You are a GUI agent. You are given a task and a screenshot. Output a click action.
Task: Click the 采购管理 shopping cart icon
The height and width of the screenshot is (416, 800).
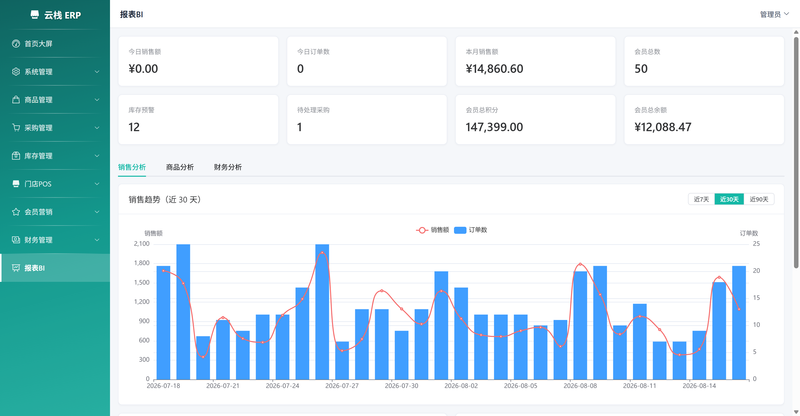coord(16,128)
